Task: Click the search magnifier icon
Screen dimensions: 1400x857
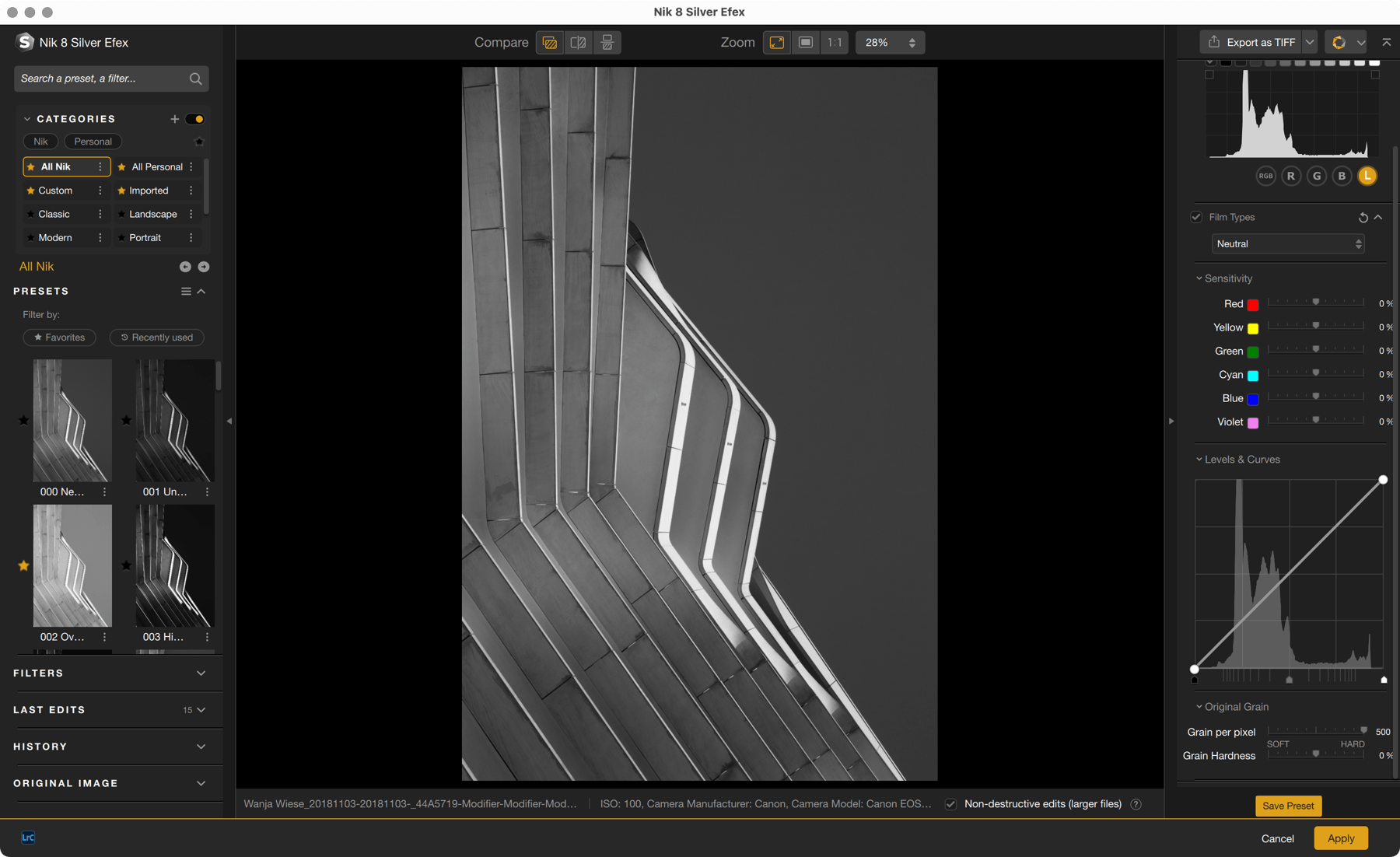Action: point(195,79)
